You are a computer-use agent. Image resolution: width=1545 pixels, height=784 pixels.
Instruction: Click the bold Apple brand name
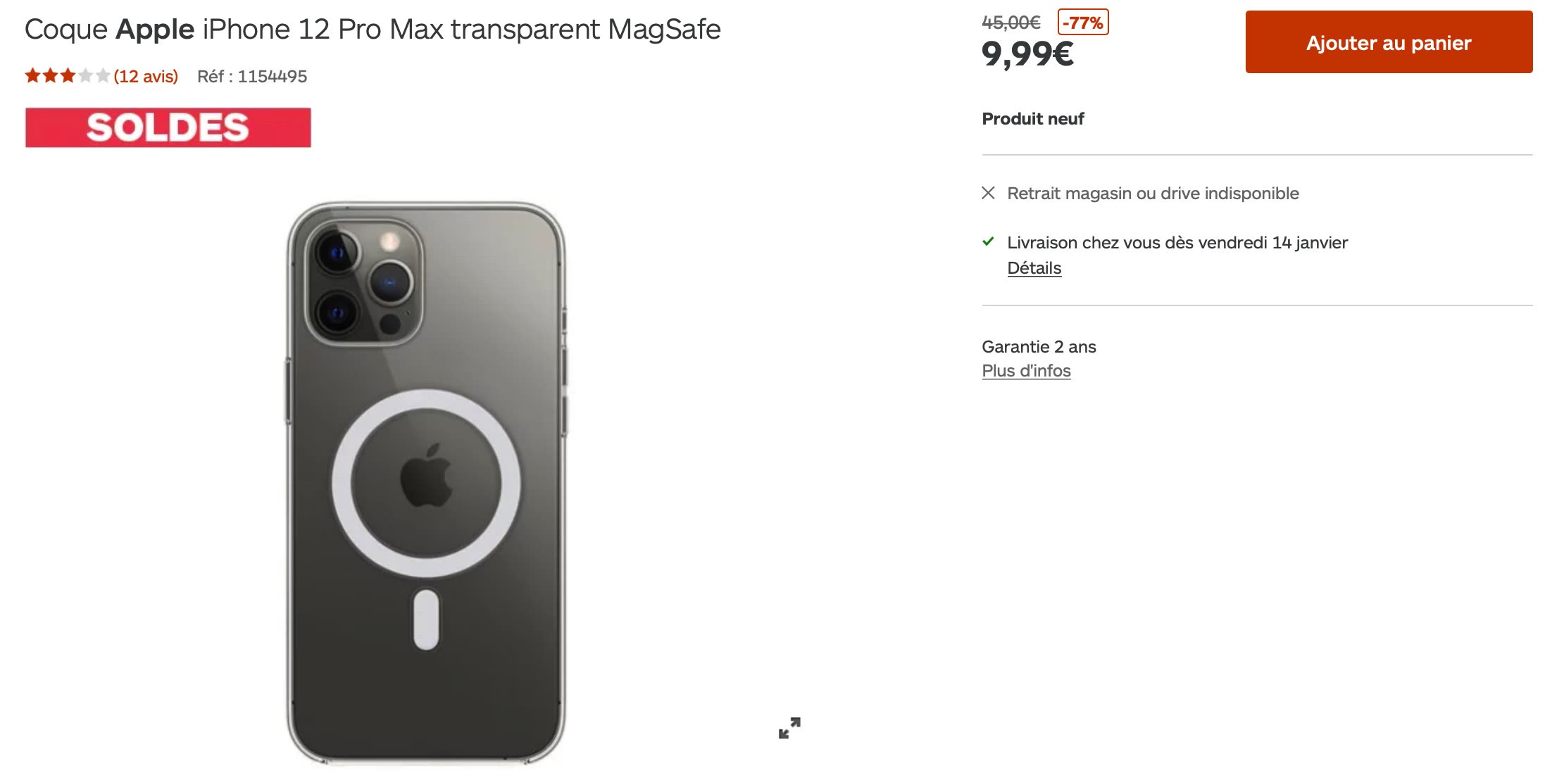[x=155, y=30]
